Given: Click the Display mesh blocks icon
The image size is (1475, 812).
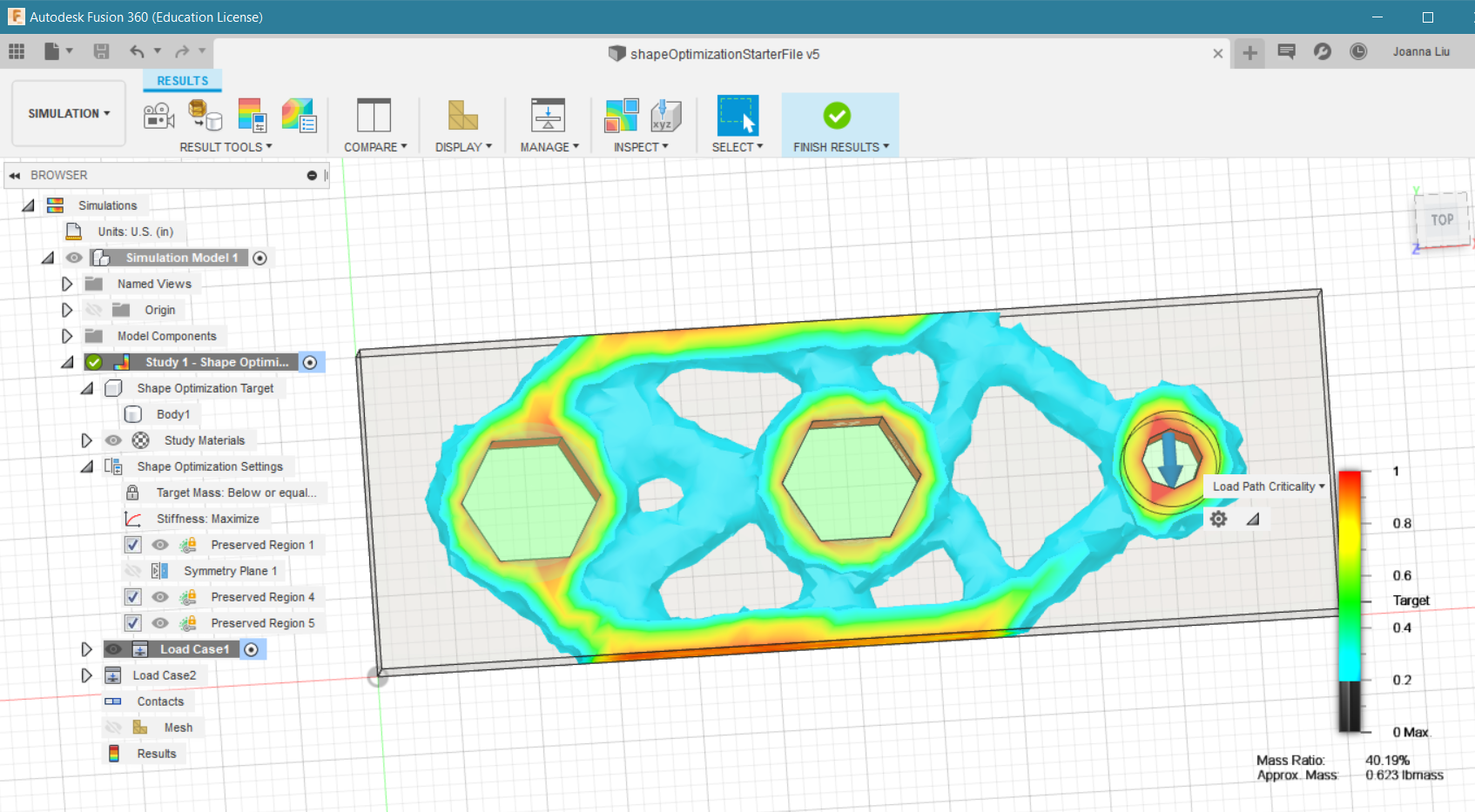Looking at the screenshot, I should tap(462, 115).
